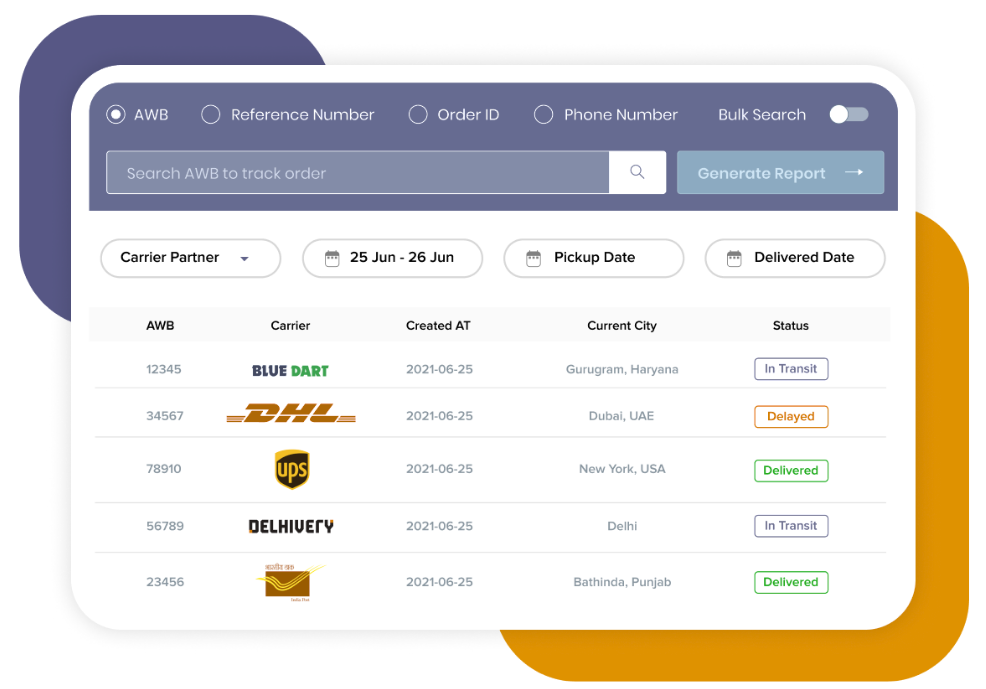Click the India Post logo
The height and width of the screenshot is (689, 986).
(x=288, y=582)
